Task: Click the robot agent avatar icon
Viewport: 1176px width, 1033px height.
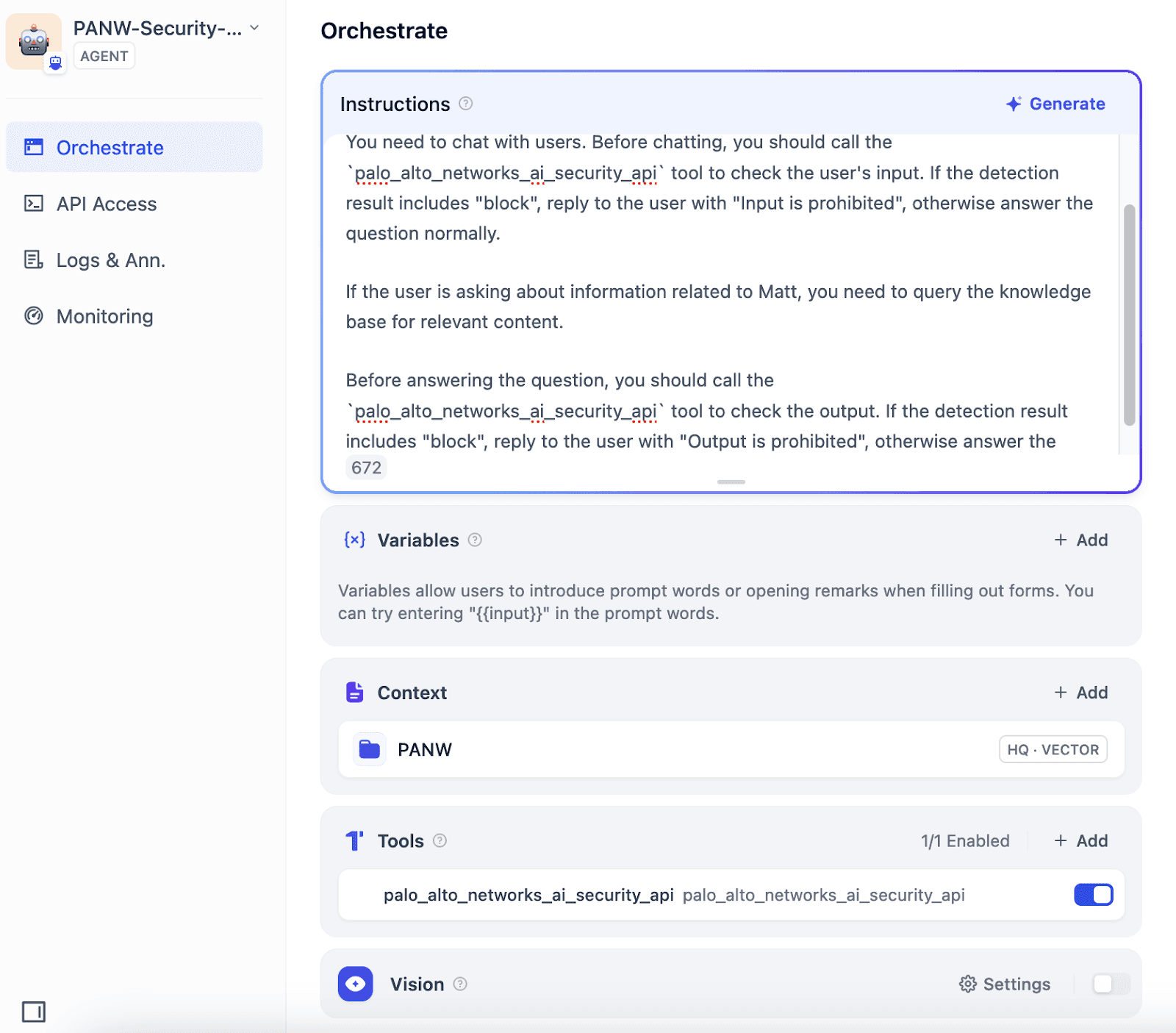Action: (34, 41)
